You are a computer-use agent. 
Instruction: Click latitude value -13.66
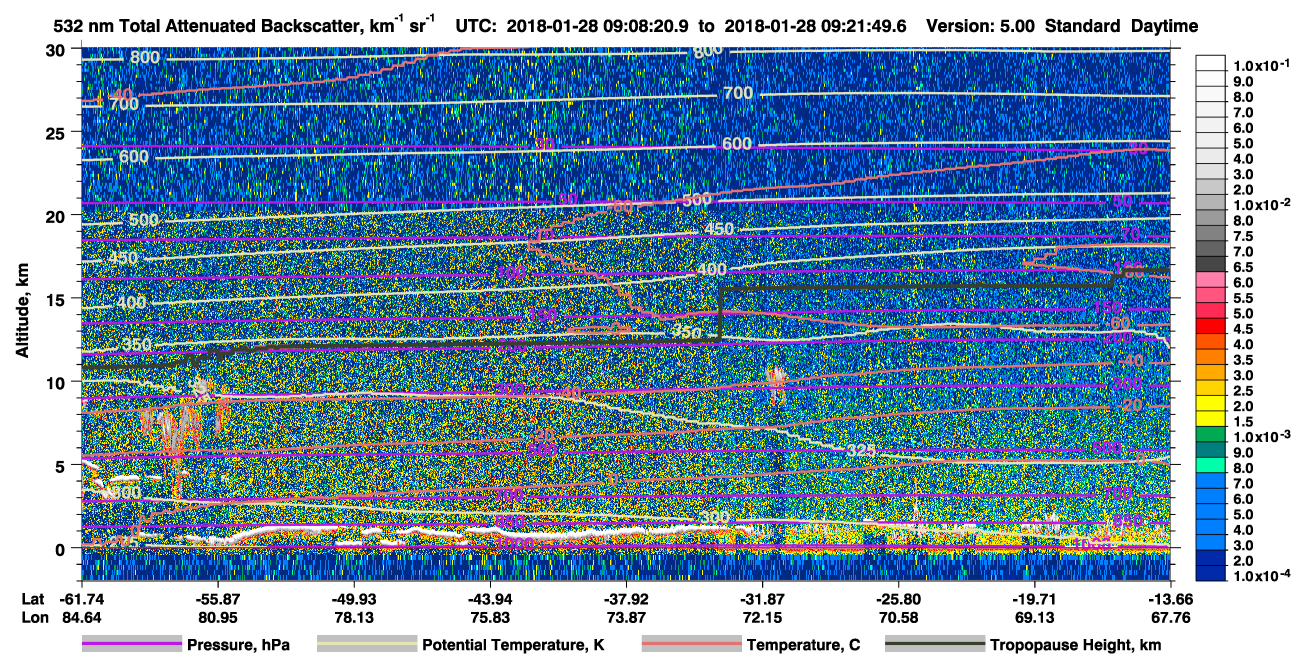[x=1170, y=599]
